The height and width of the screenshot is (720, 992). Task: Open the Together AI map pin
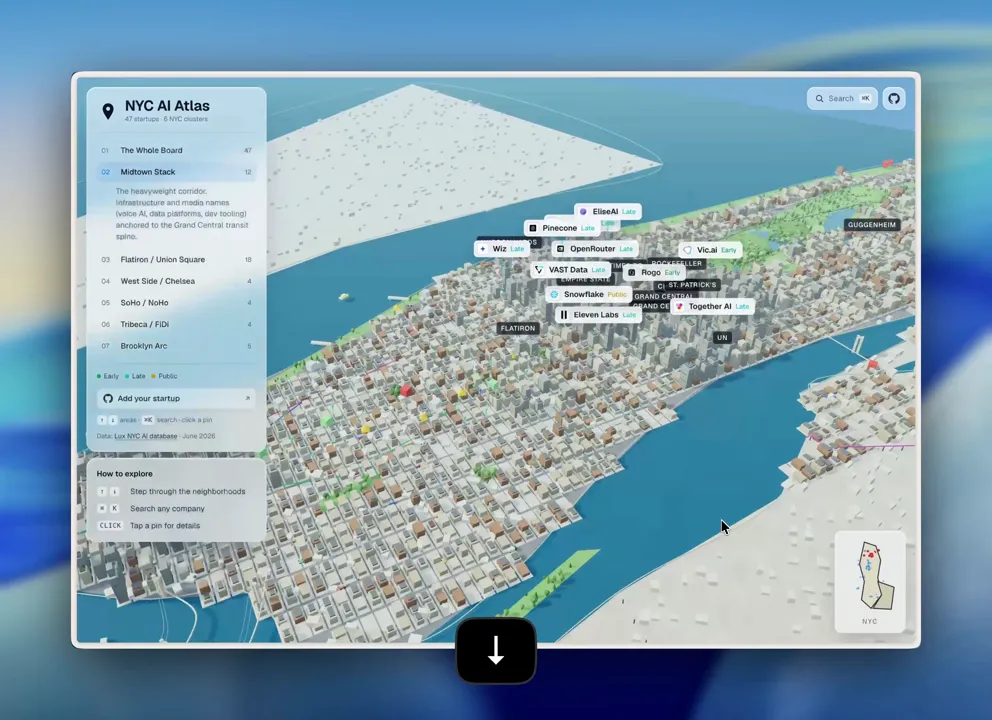(x=712, y=306)
